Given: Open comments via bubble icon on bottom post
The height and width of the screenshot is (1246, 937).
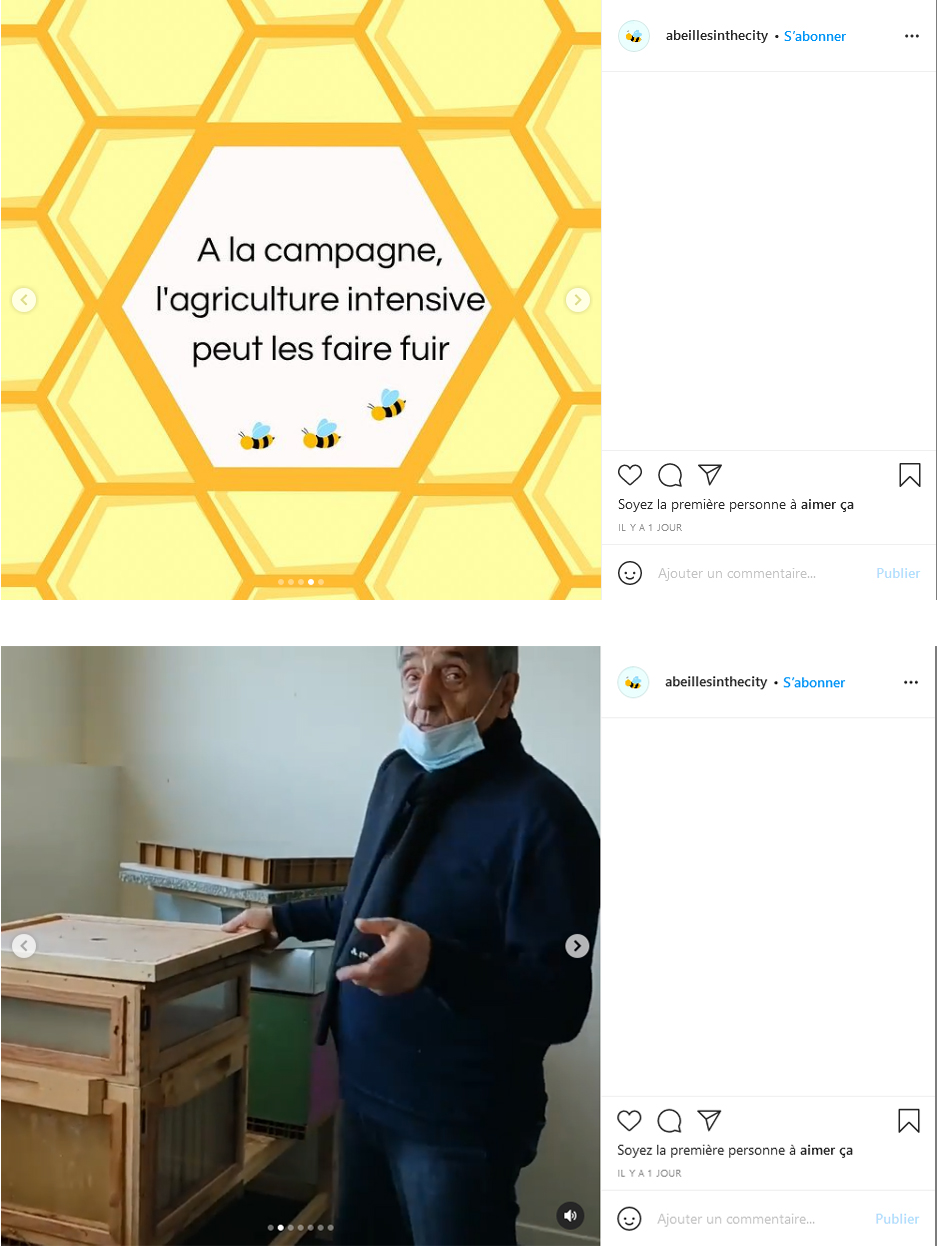Looking at the screenshot, I should click(670, 1121).
